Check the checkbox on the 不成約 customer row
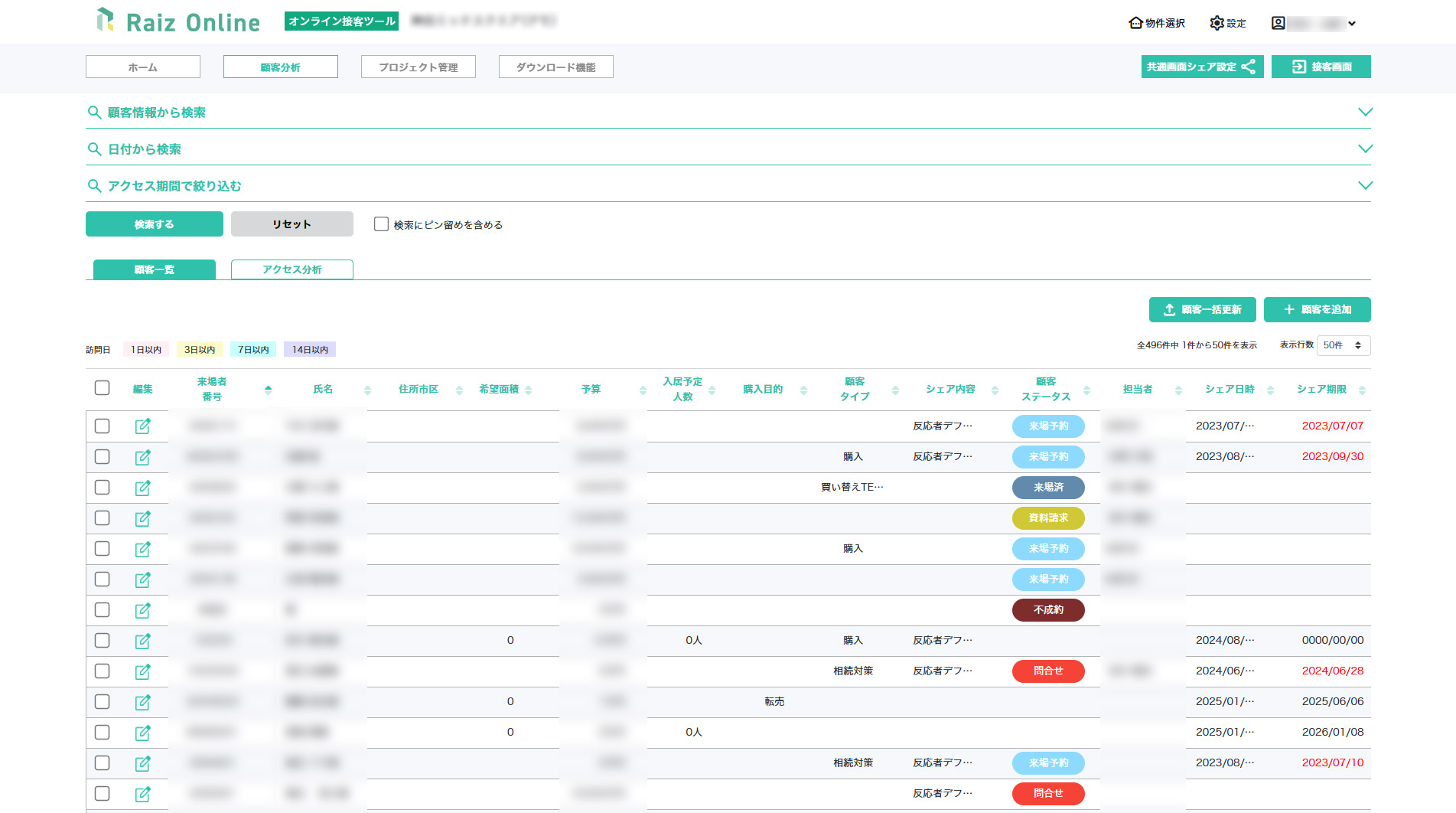The width and height of the screenshot is (1456, 813). [x=102, y=610]
